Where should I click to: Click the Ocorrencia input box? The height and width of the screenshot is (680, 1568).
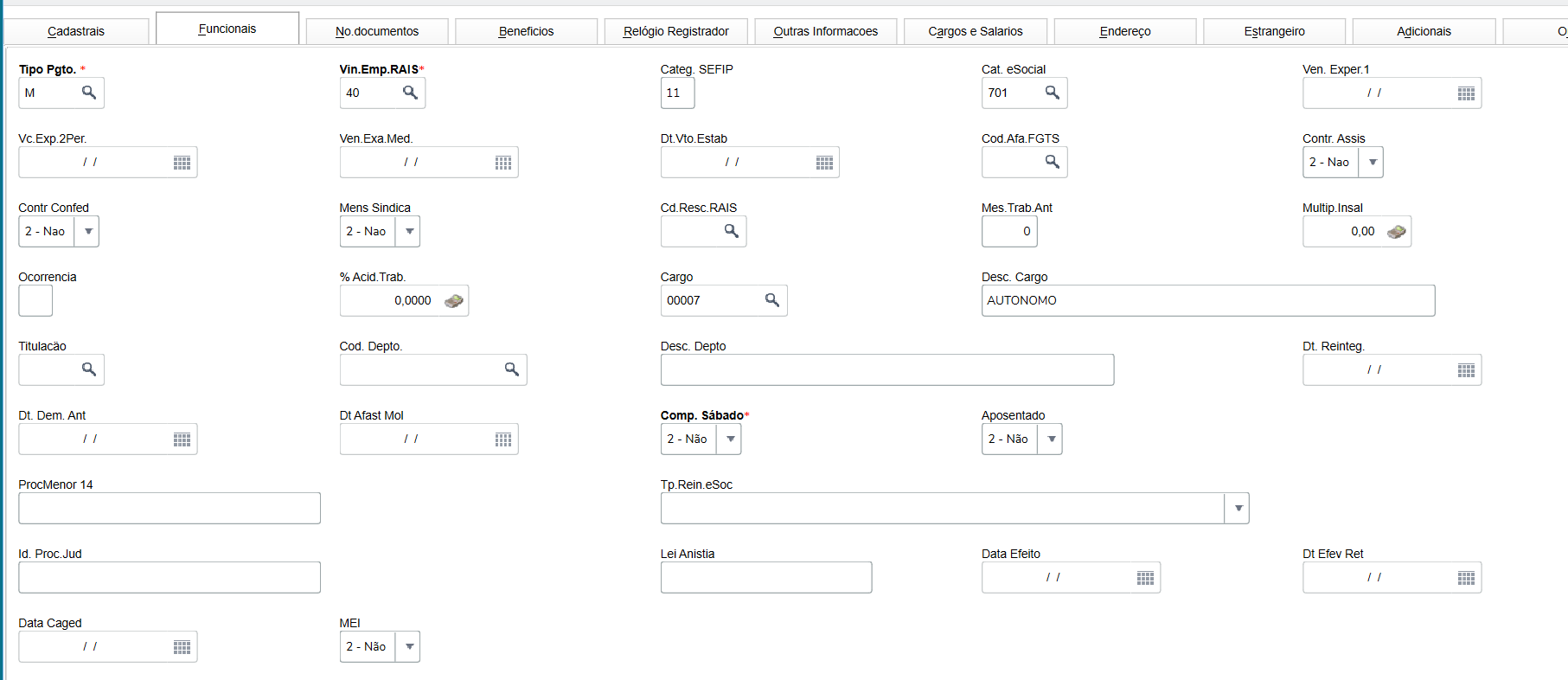[35, 300]
